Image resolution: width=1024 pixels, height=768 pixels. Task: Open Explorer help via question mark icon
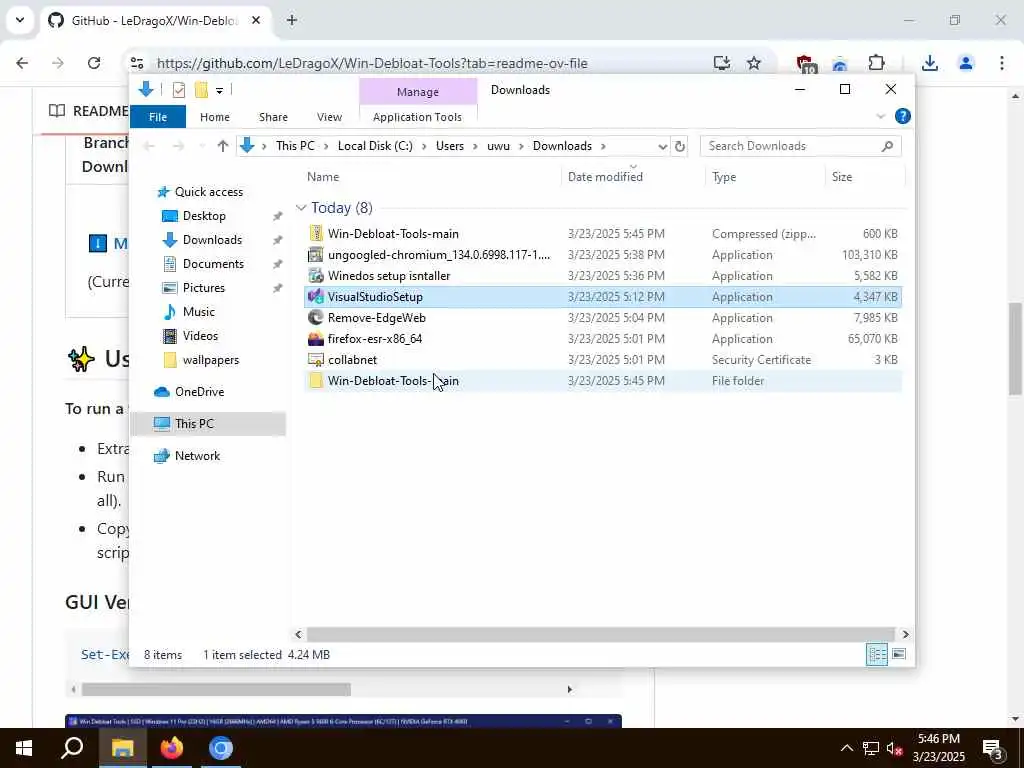(x=903, y=116)
